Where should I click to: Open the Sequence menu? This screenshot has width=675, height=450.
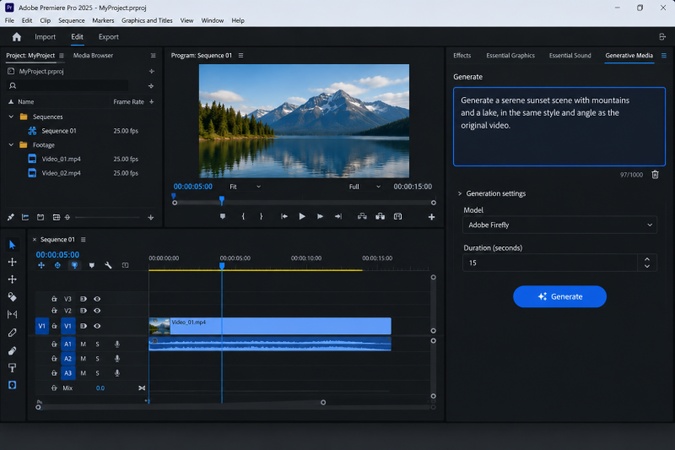(71, 20)
